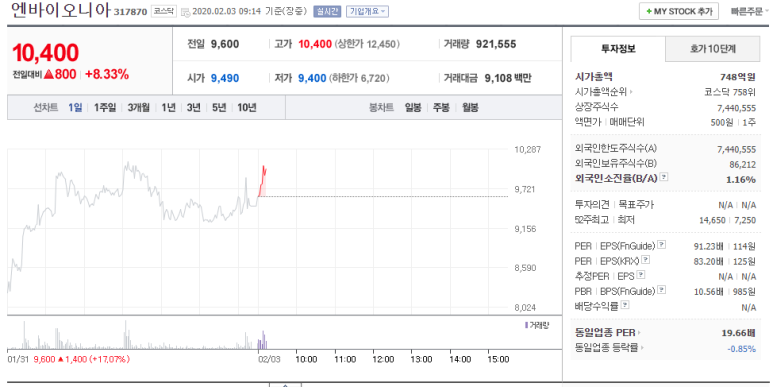Screen dimensions: 773x387
Task: Expand the 빠른주문 dropdown
Action: (749, 11)
